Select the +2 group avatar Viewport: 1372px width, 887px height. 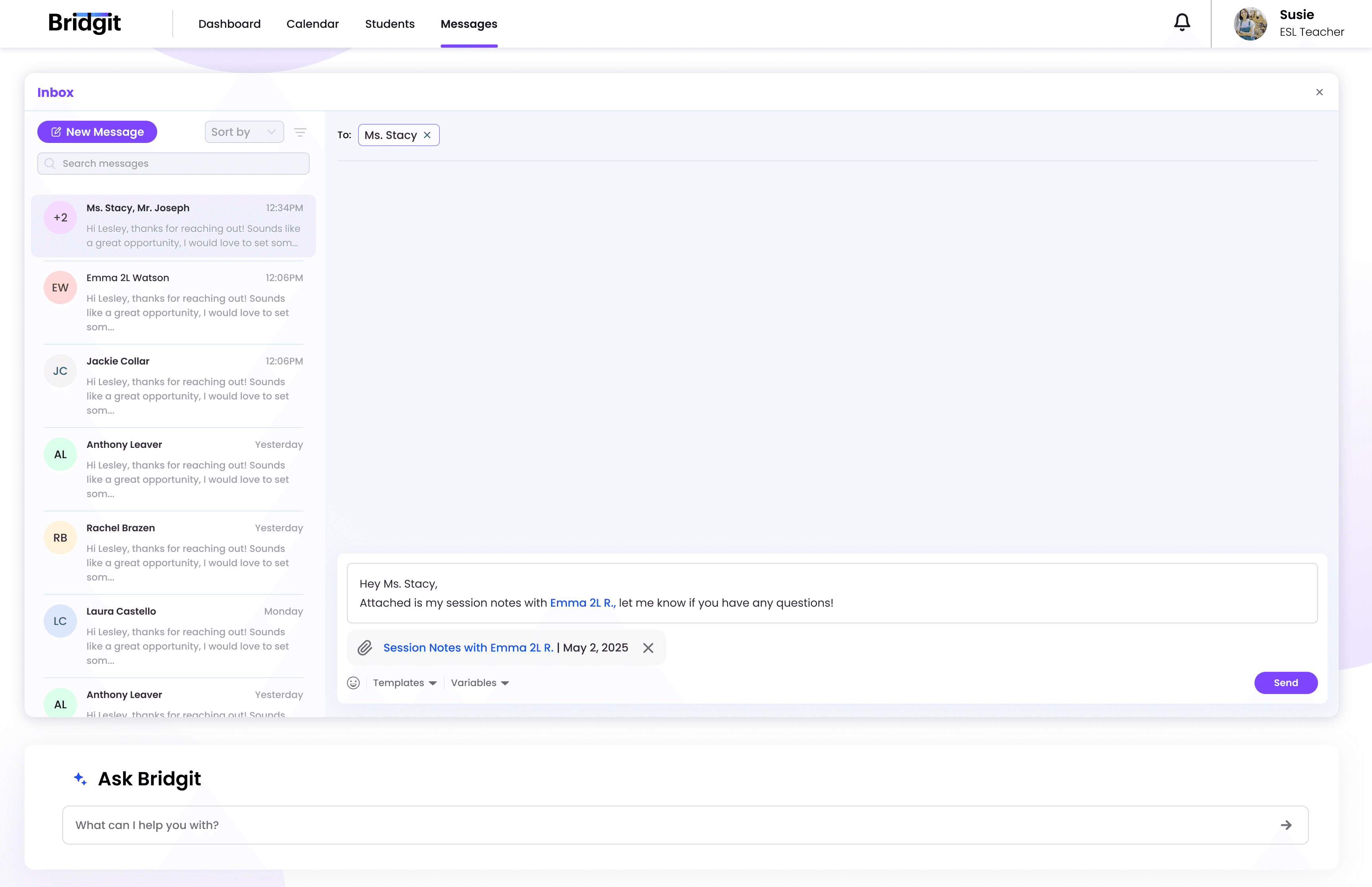coord(60,218)
